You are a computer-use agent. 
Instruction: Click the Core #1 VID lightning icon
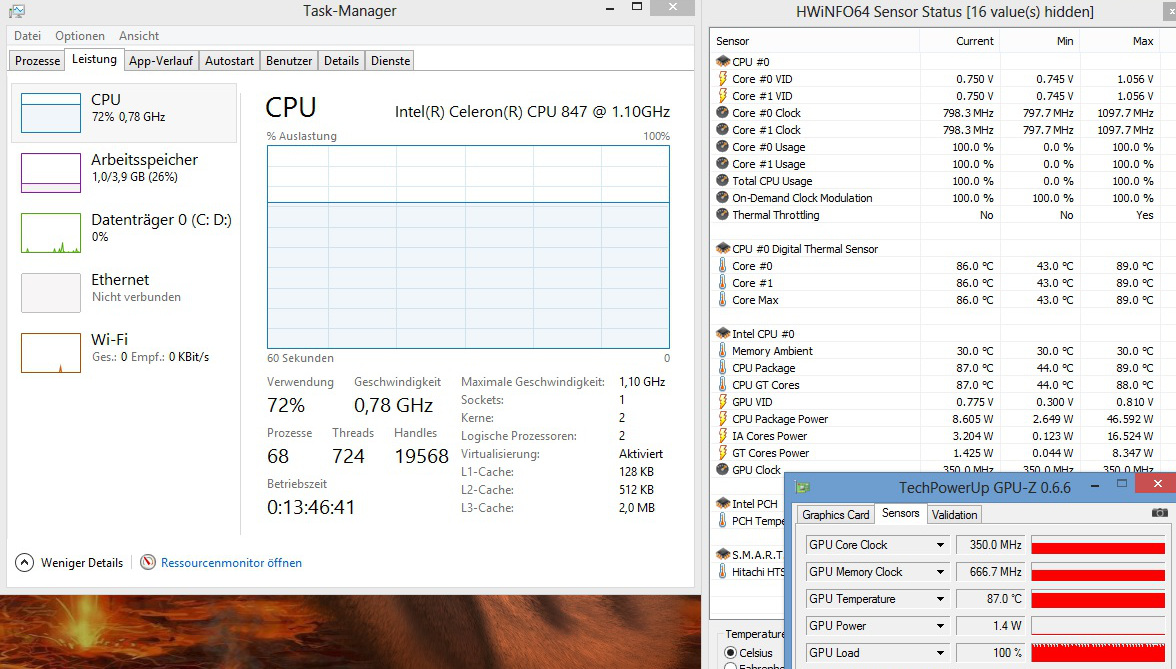click(x=723, y=96)
